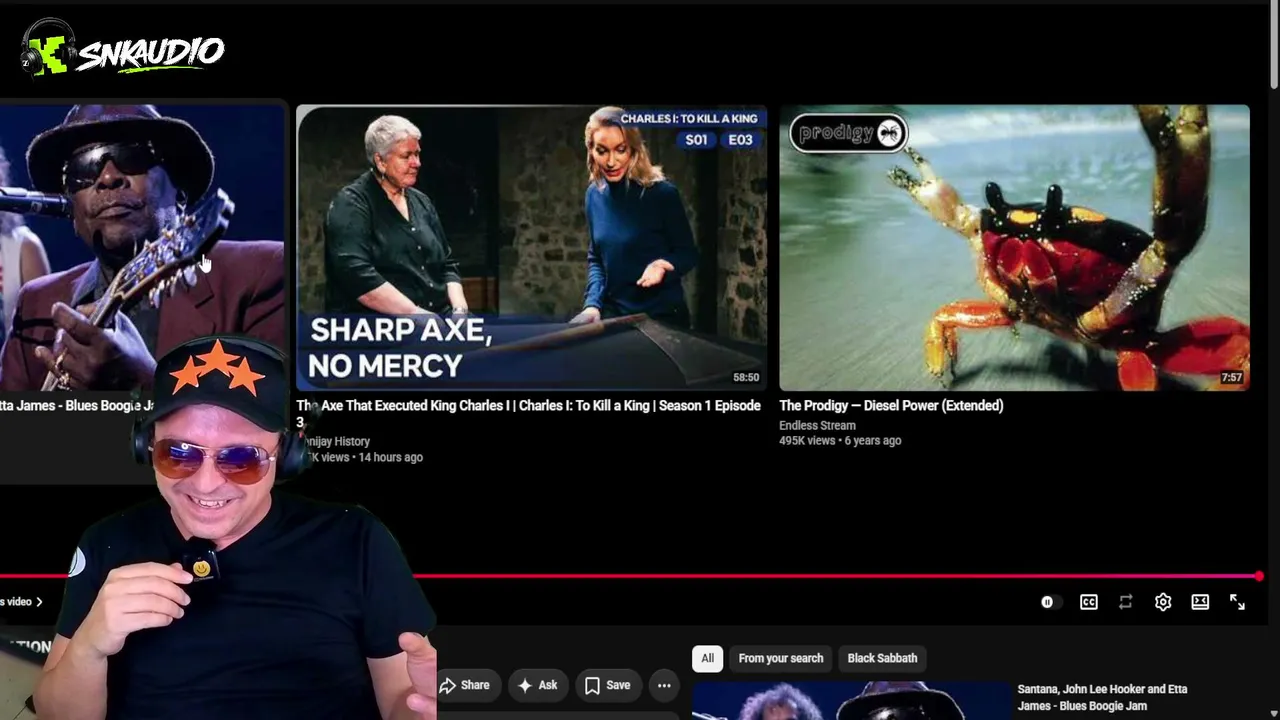Click the S01 badge on the Charles I thumbnail
The width and height of the screenshot is (1280, 720).
pyautogui.click(x=696, y=140)
